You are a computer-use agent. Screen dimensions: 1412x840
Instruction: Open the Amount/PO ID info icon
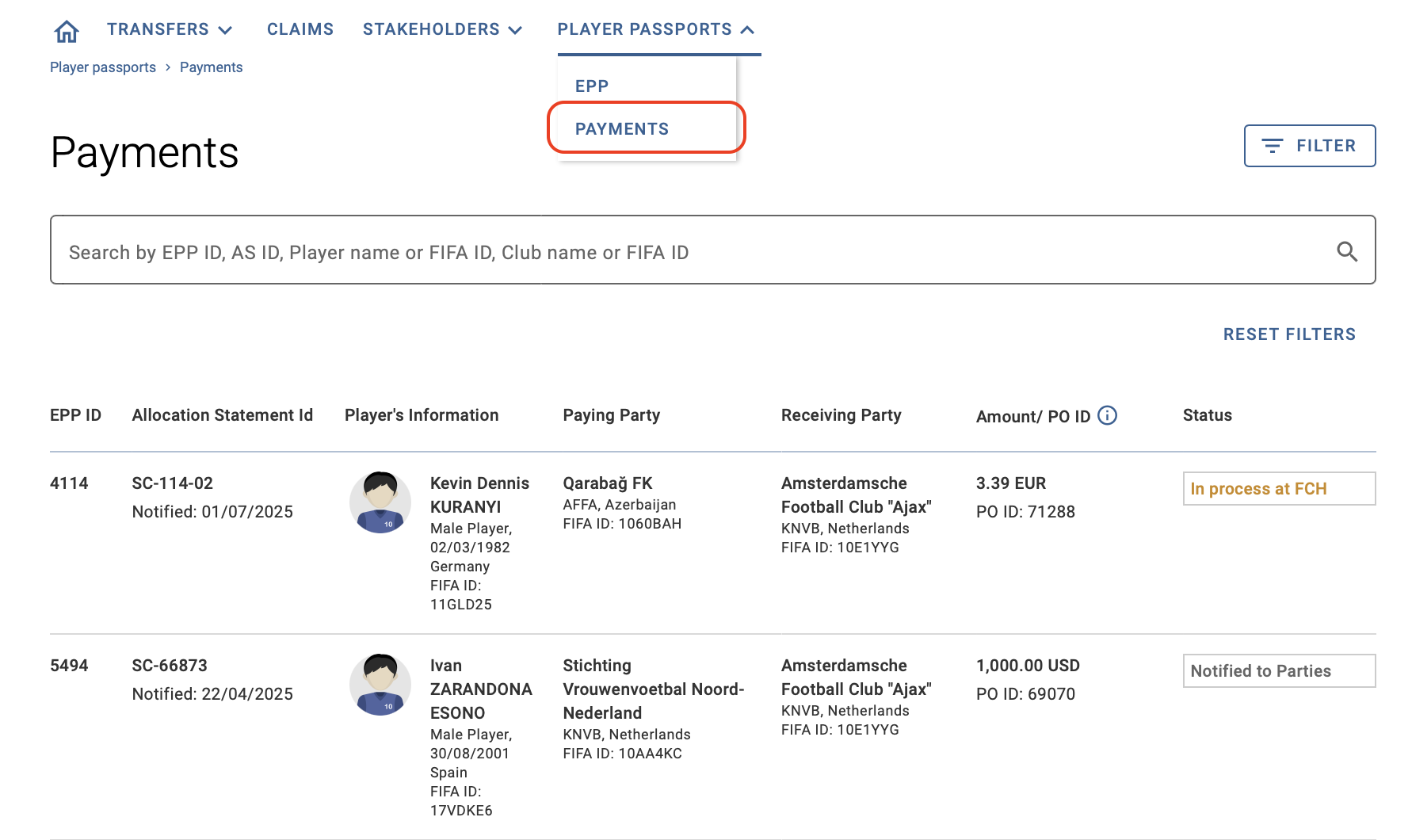[1108, 415]
